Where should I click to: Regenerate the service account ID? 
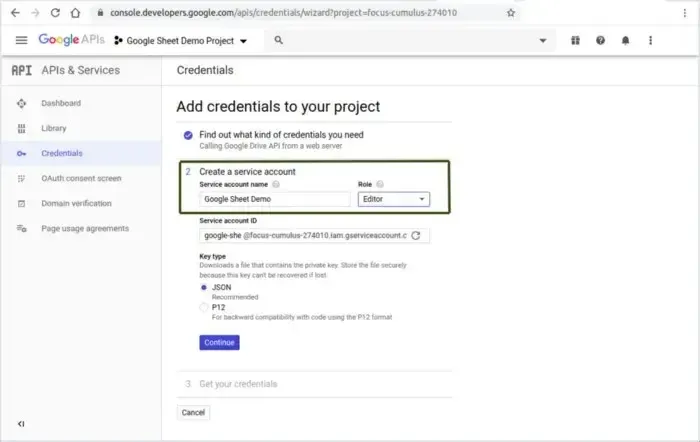pyautogui.click(x=416, y=235)
